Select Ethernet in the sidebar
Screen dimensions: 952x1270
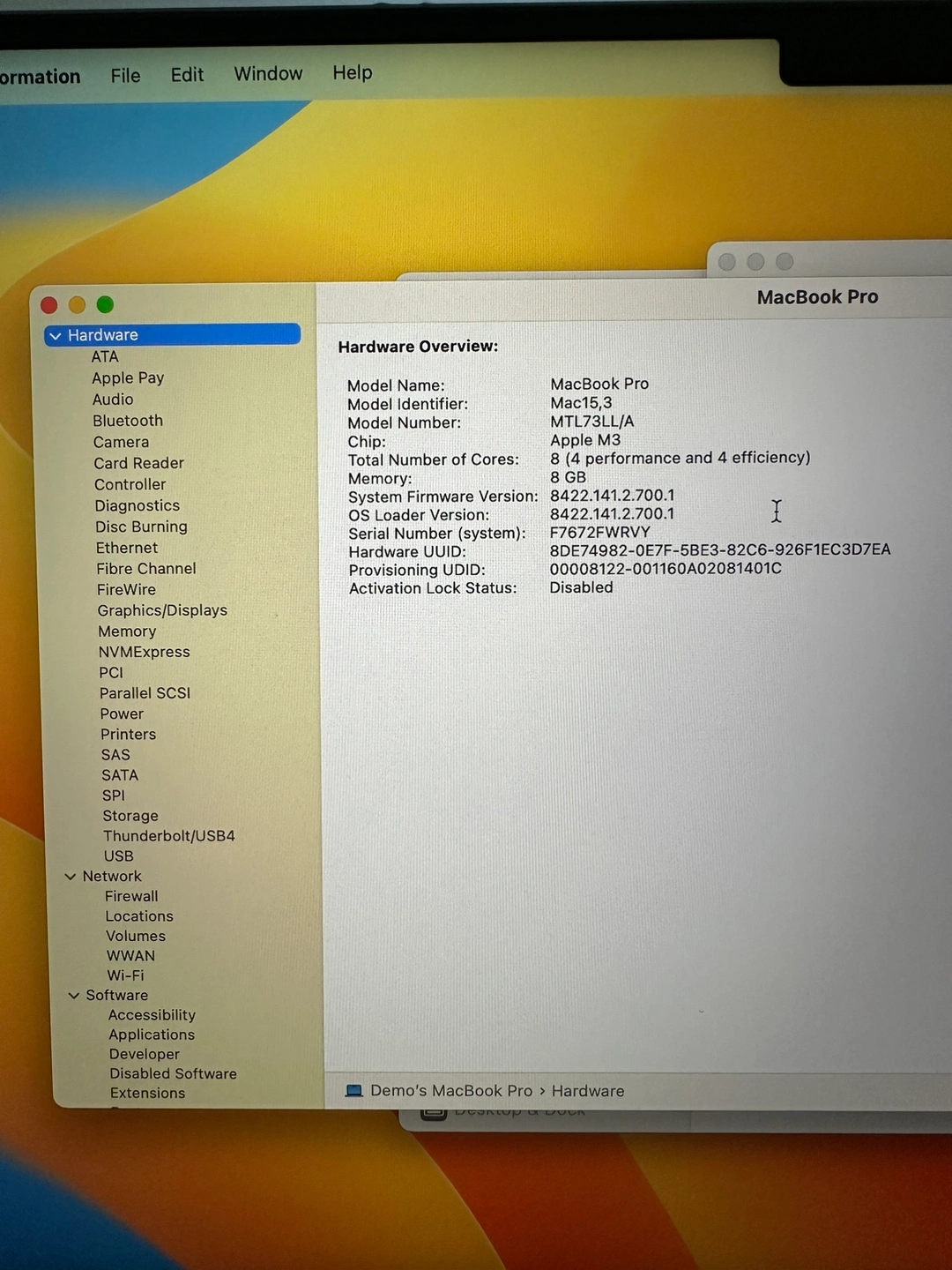[127, 548]
